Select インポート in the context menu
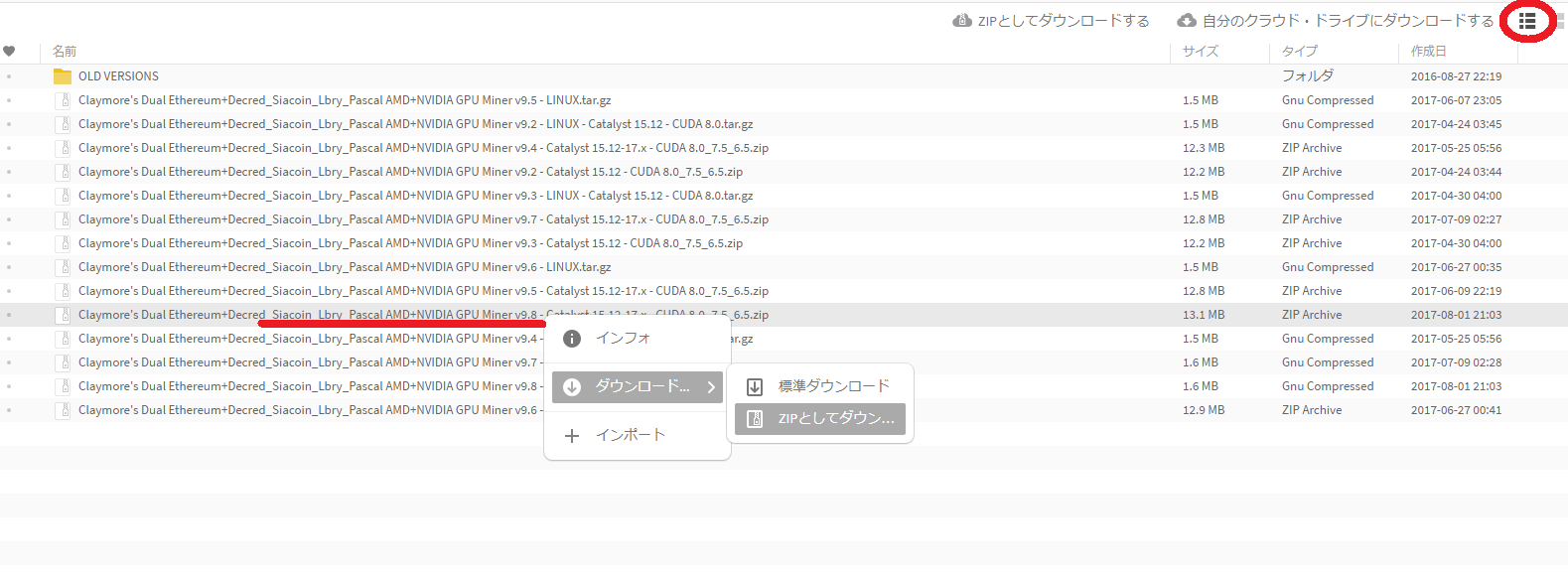Viewport: 1568px width, 574px height. [638, 435]
